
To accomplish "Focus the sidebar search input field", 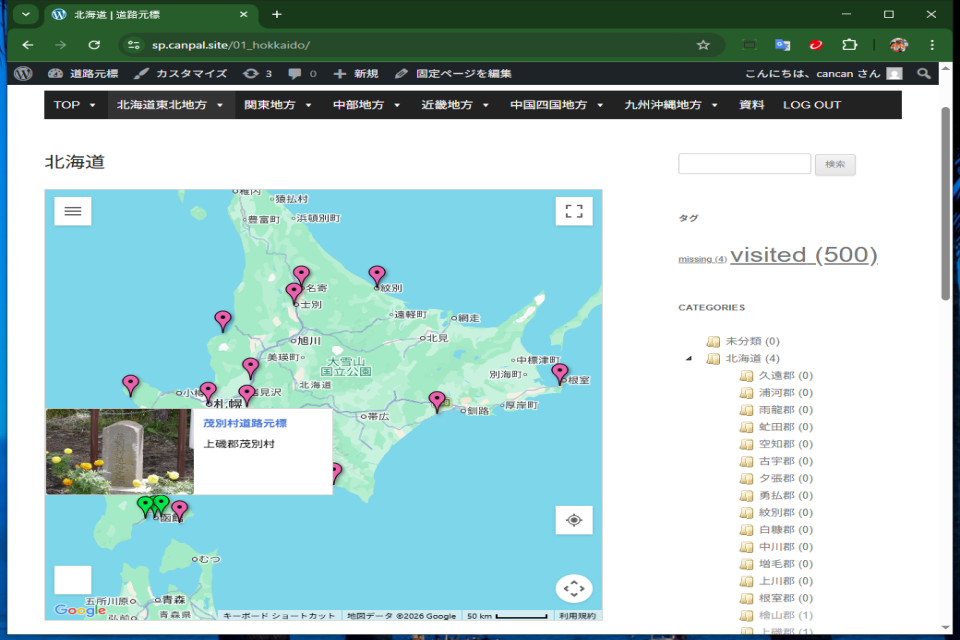I will tap(744, 164).
